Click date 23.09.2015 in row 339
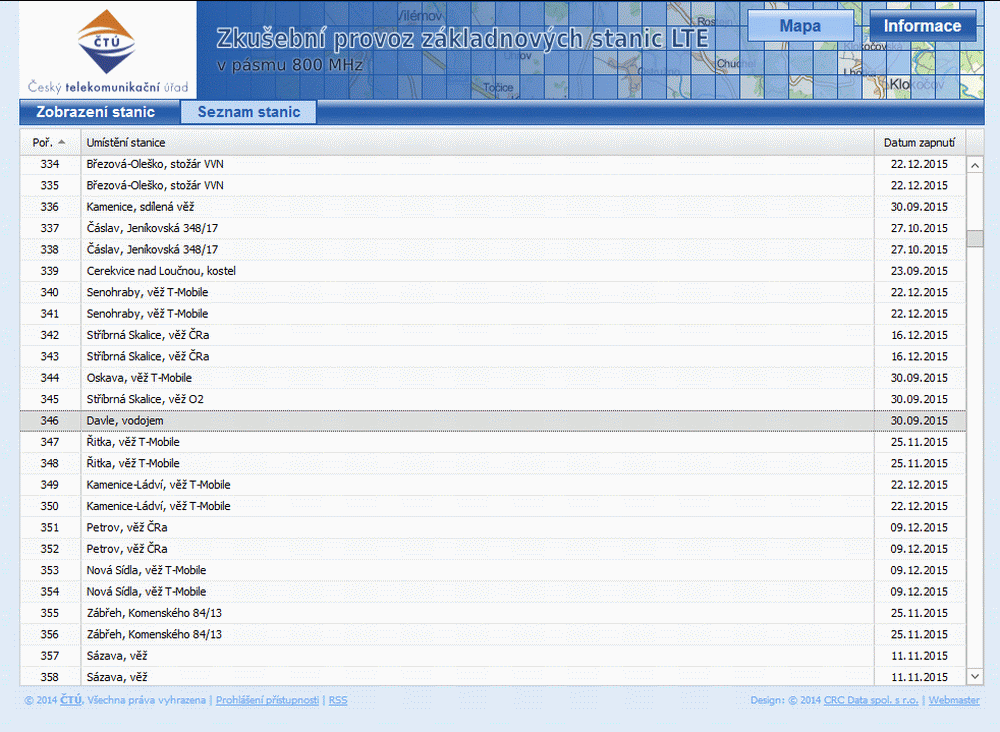This screenshot has width=1000, height=732. [919, 271]
